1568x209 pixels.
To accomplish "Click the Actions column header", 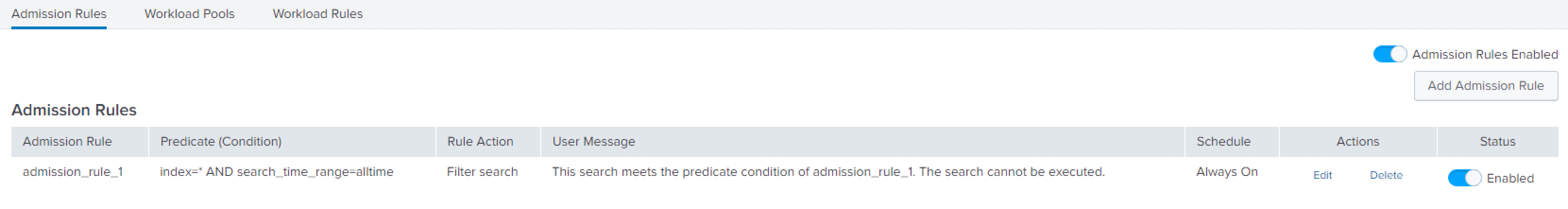I will coord(1357,141).
